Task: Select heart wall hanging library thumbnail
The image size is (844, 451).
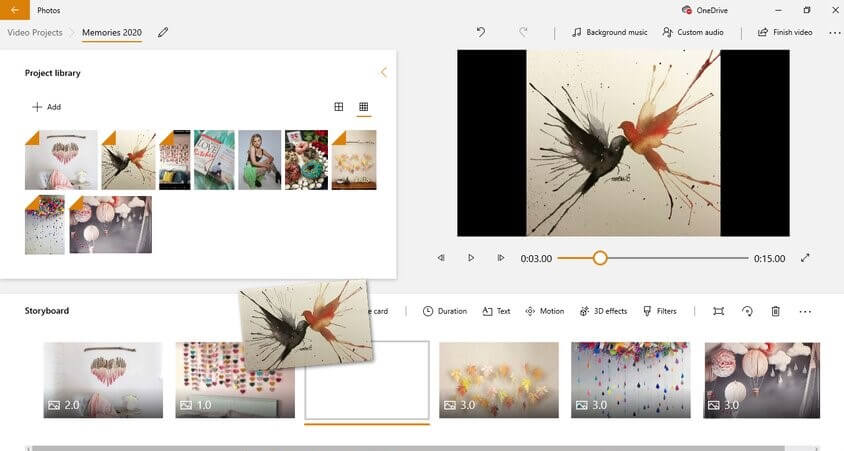Action: [61, 160]
